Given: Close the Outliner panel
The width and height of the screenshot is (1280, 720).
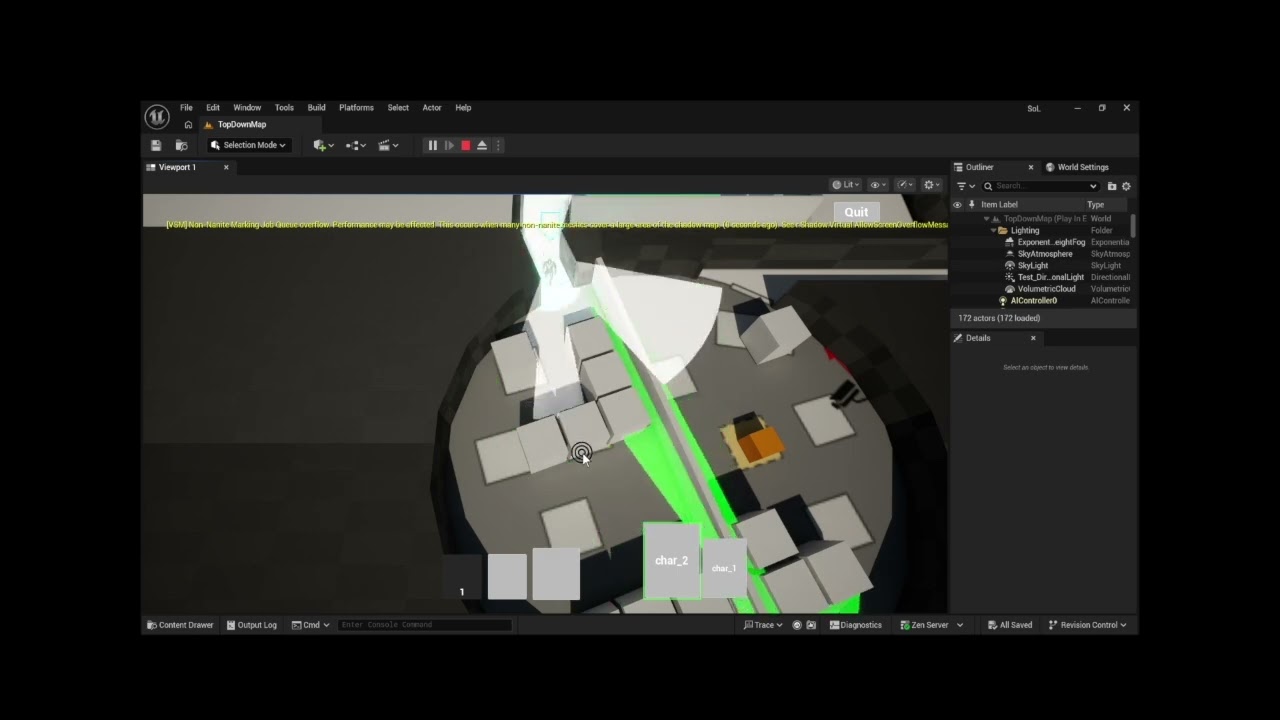Looking at the screenshot, I should click(1031, 167).
